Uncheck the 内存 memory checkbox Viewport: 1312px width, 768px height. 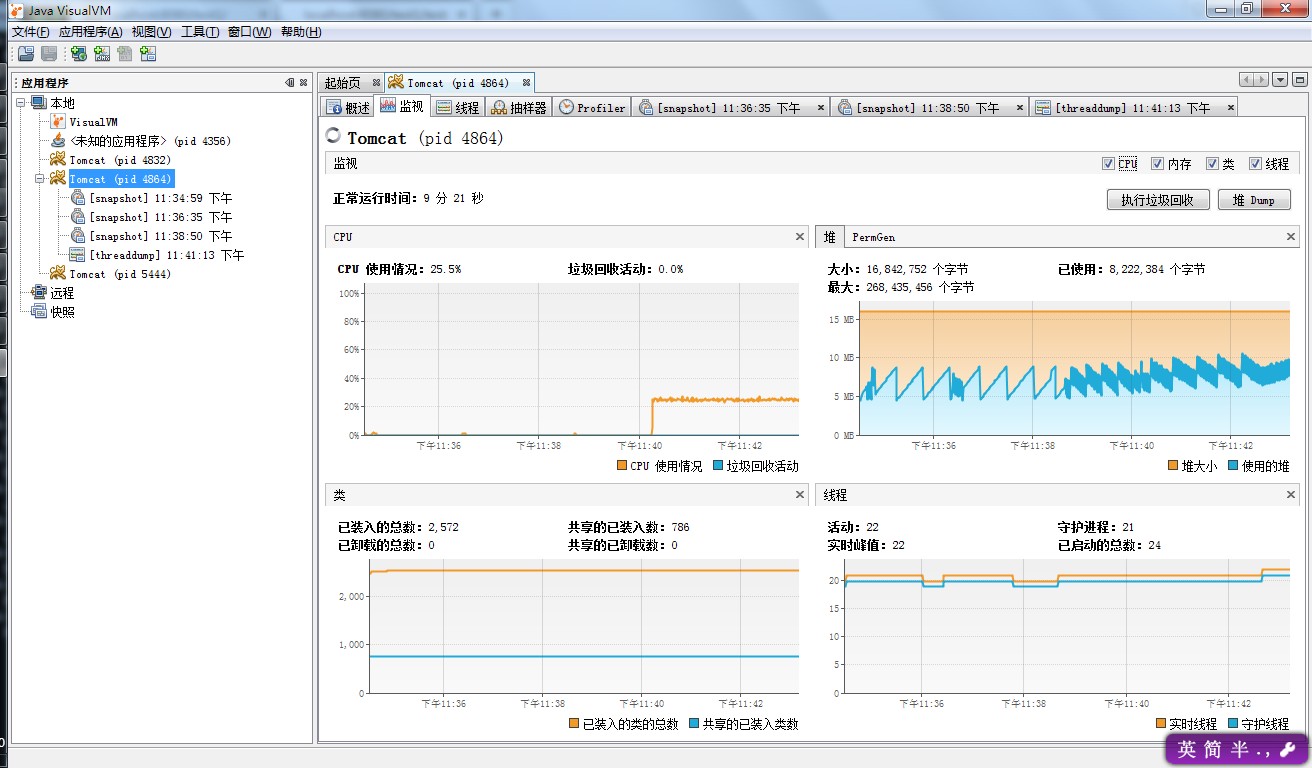tap(1157, 164)
